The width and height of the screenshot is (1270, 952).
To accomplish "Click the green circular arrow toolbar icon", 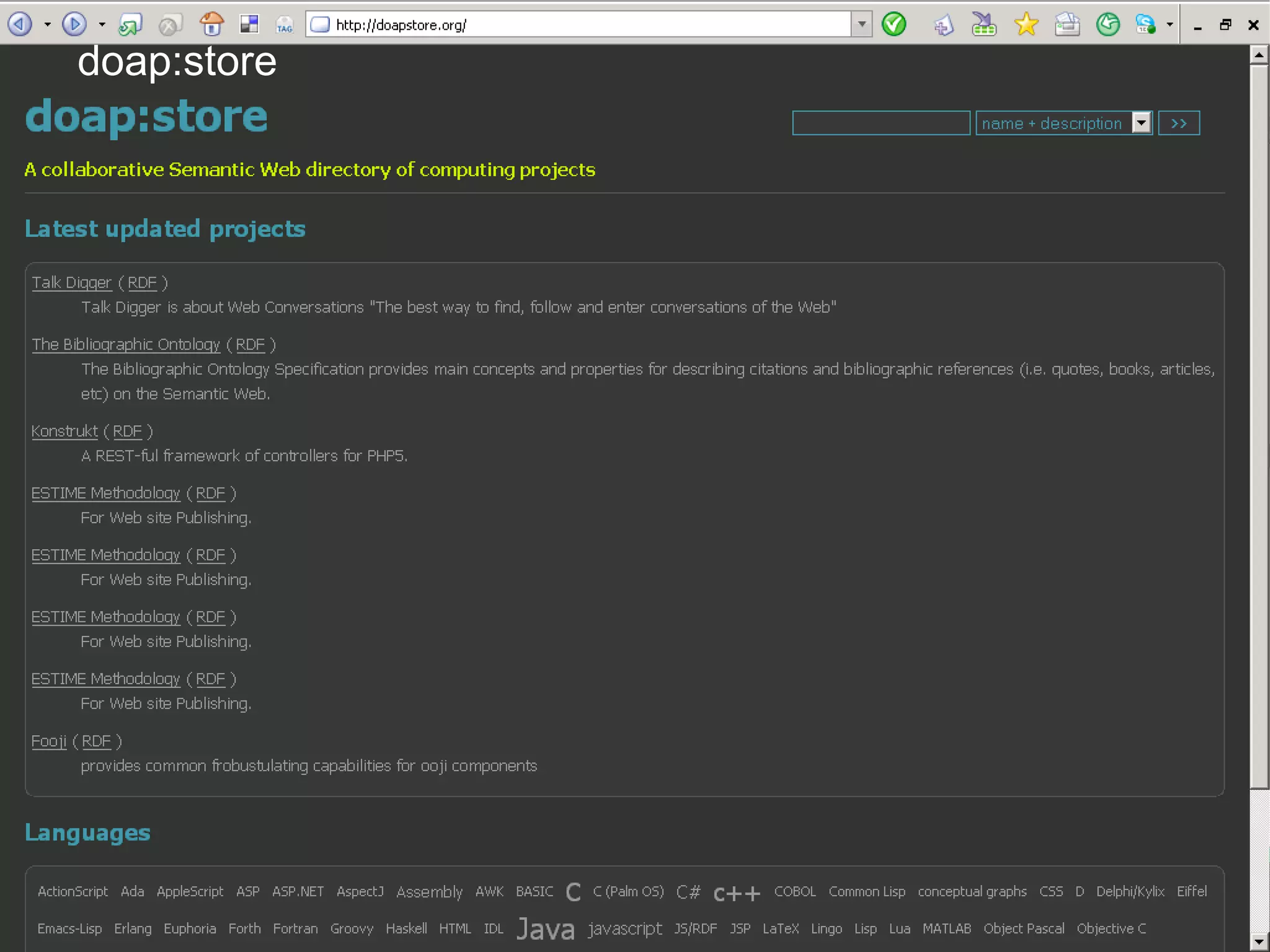I will tap(1108, 25).
